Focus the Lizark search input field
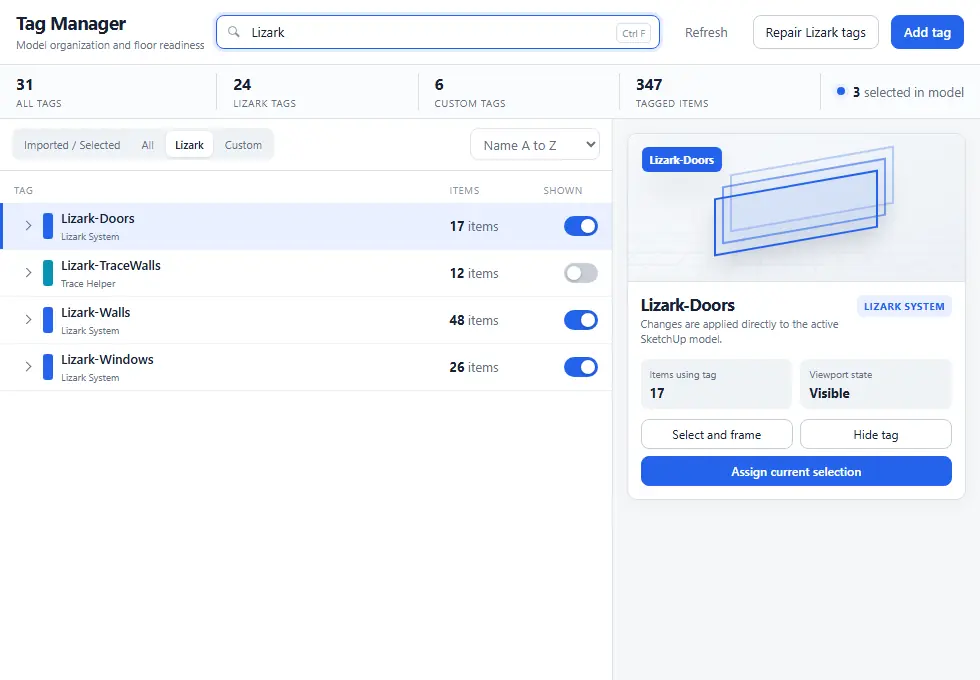Image resolution: width=980 pixels, height=680 pixels. point(438,32)
